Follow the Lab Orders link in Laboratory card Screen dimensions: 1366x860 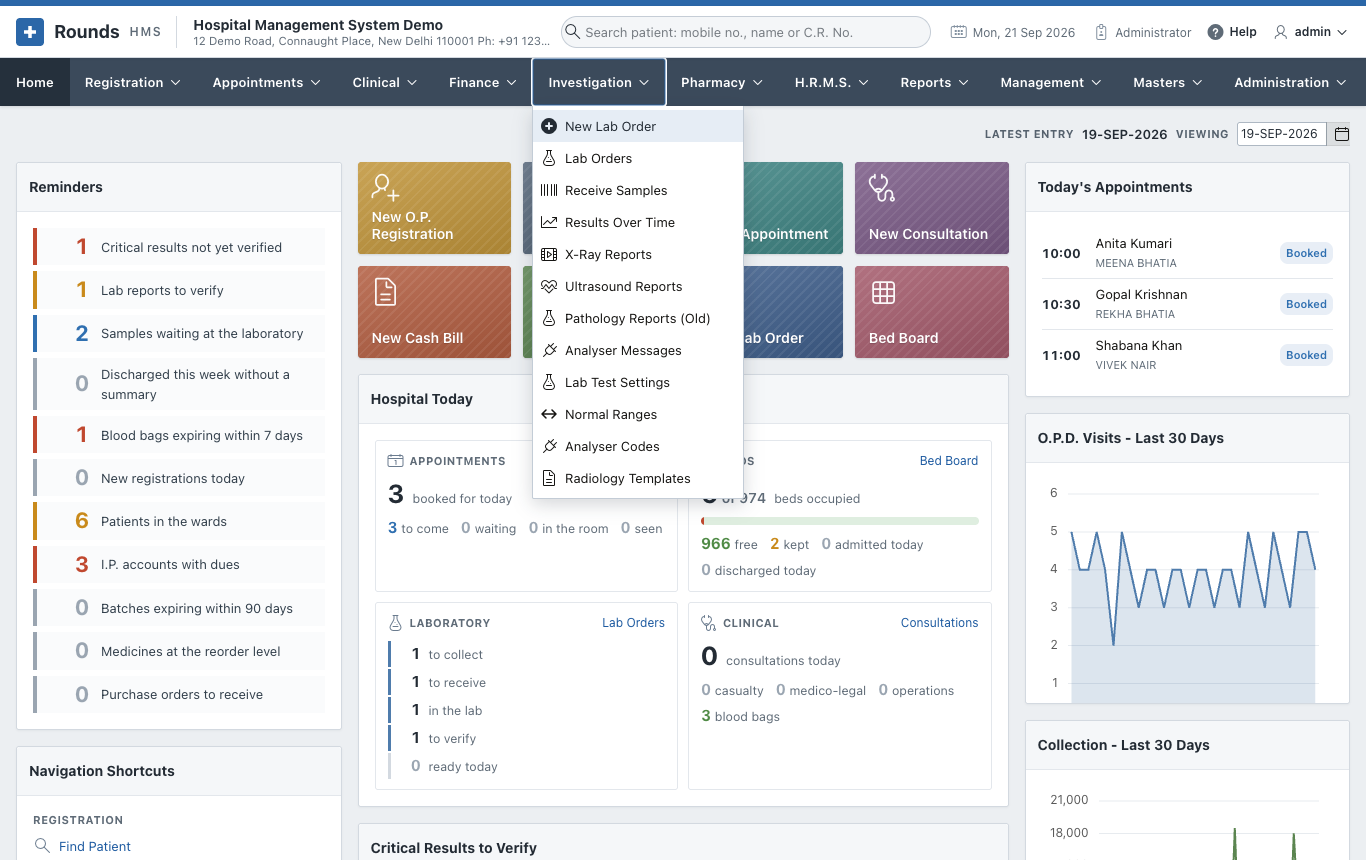pos(633,623)
